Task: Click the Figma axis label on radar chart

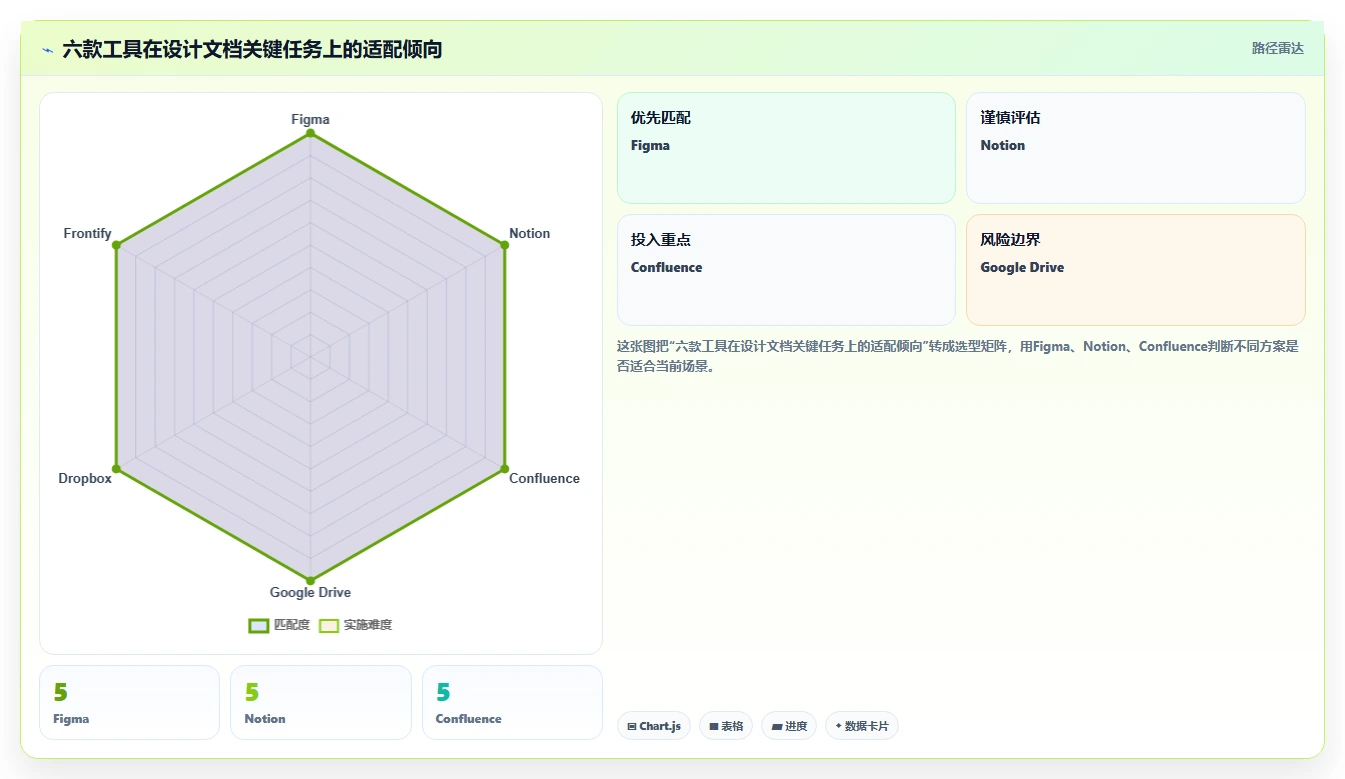Action: (x=310, y=119)
